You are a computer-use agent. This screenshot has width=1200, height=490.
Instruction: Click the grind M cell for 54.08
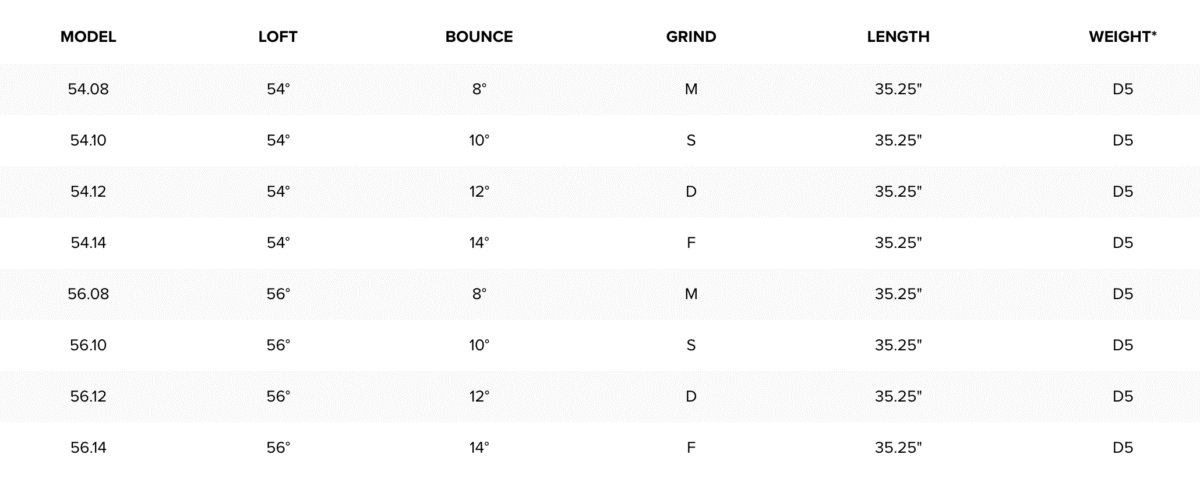(x=691, y=89)
